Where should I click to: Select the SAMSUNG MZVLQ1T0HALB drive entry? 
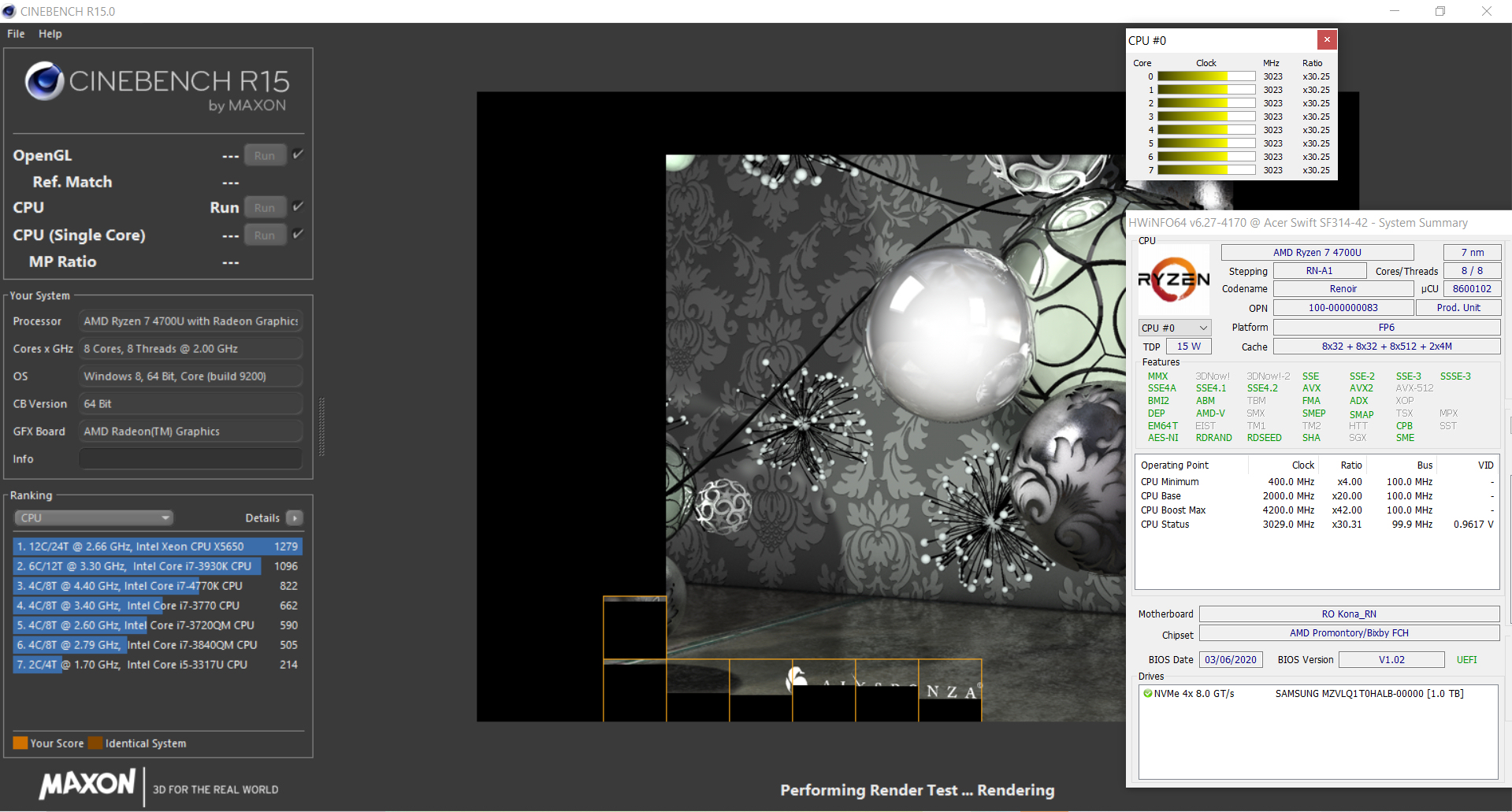coord(1318,694)
